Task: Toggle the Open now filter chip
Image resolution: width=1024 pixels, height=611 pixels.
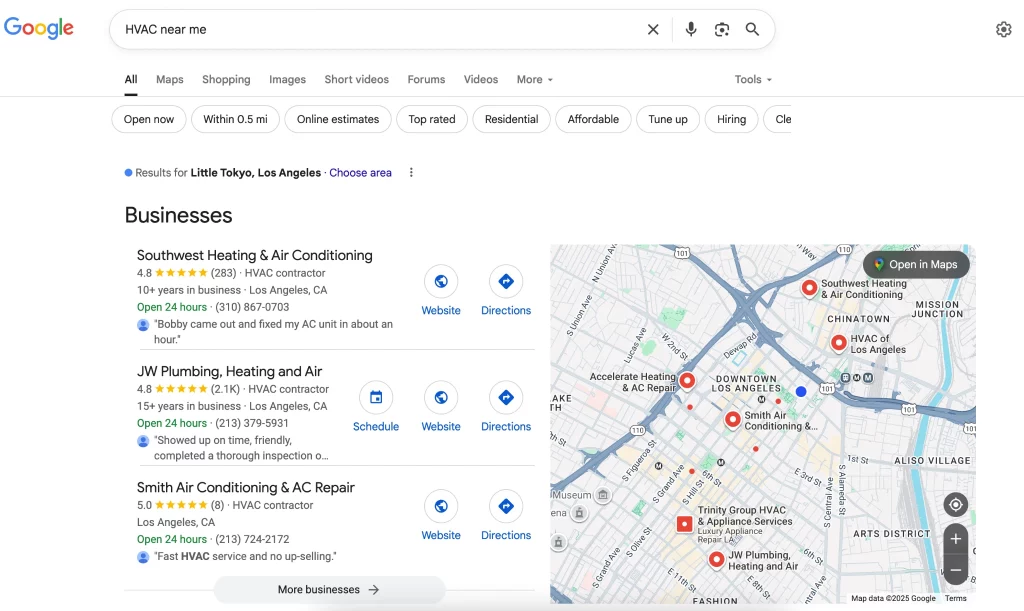Action: pyautogui.click(x=149, y=119)
